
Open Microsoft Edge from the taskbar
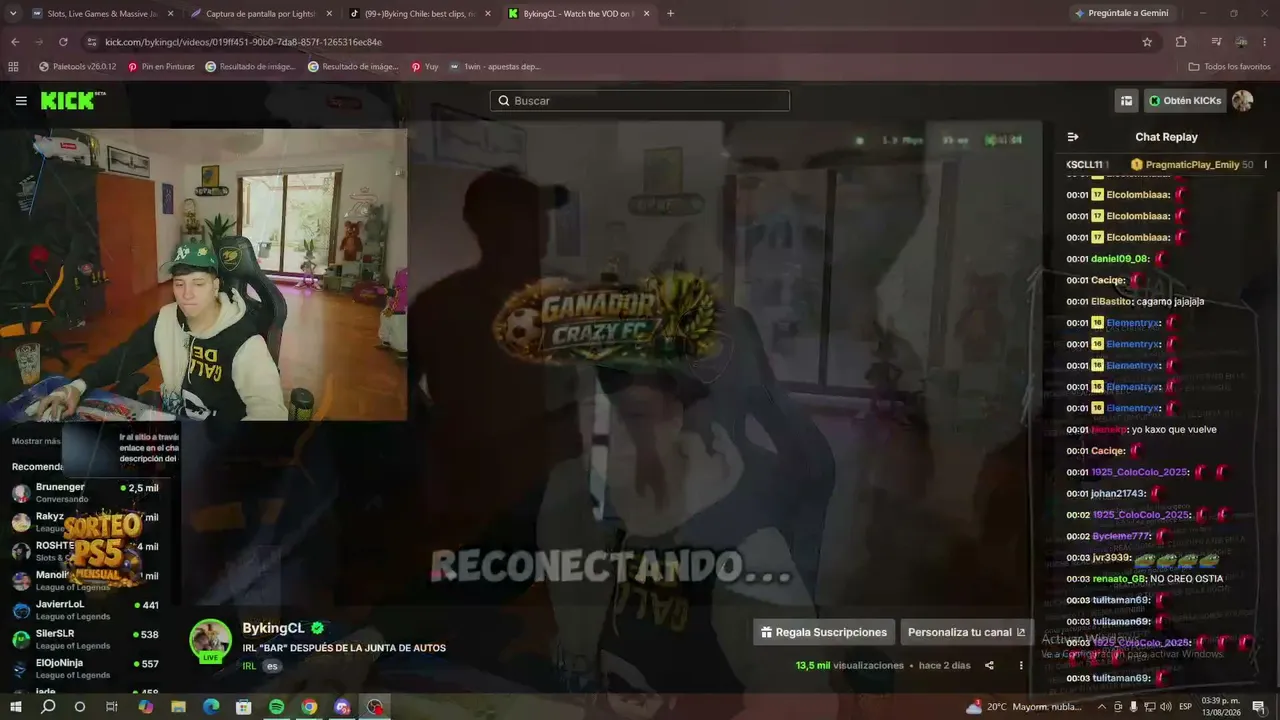[x=211, y=707]
